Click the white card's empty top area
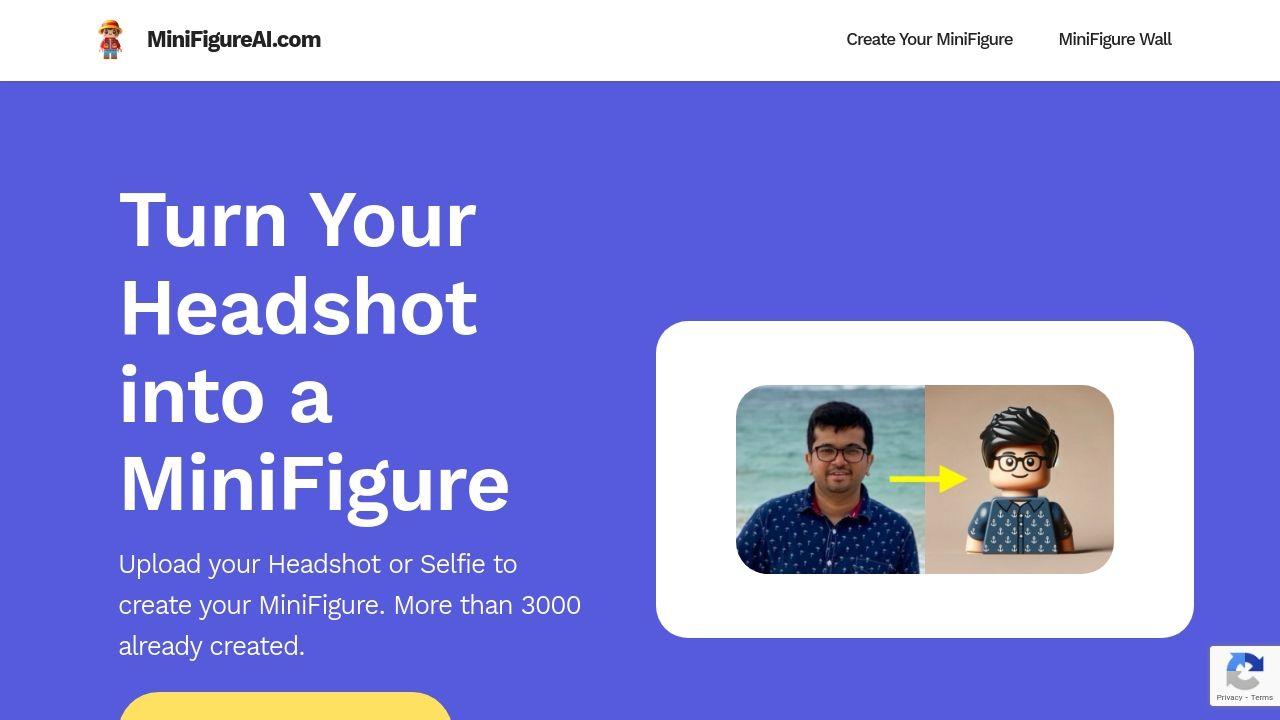 925,352
